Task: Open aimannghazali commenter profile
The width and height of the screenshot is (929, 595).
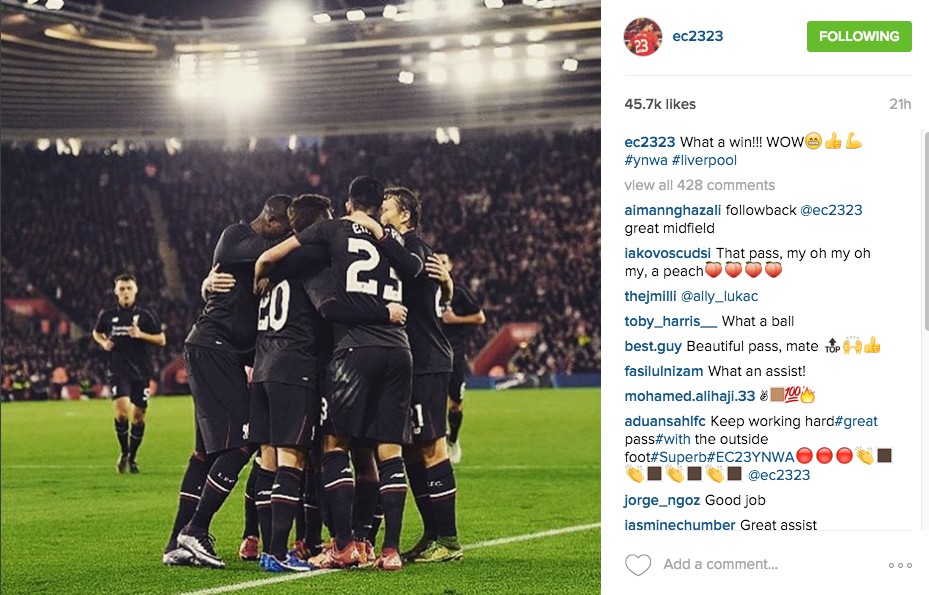Action: [672, 210]
